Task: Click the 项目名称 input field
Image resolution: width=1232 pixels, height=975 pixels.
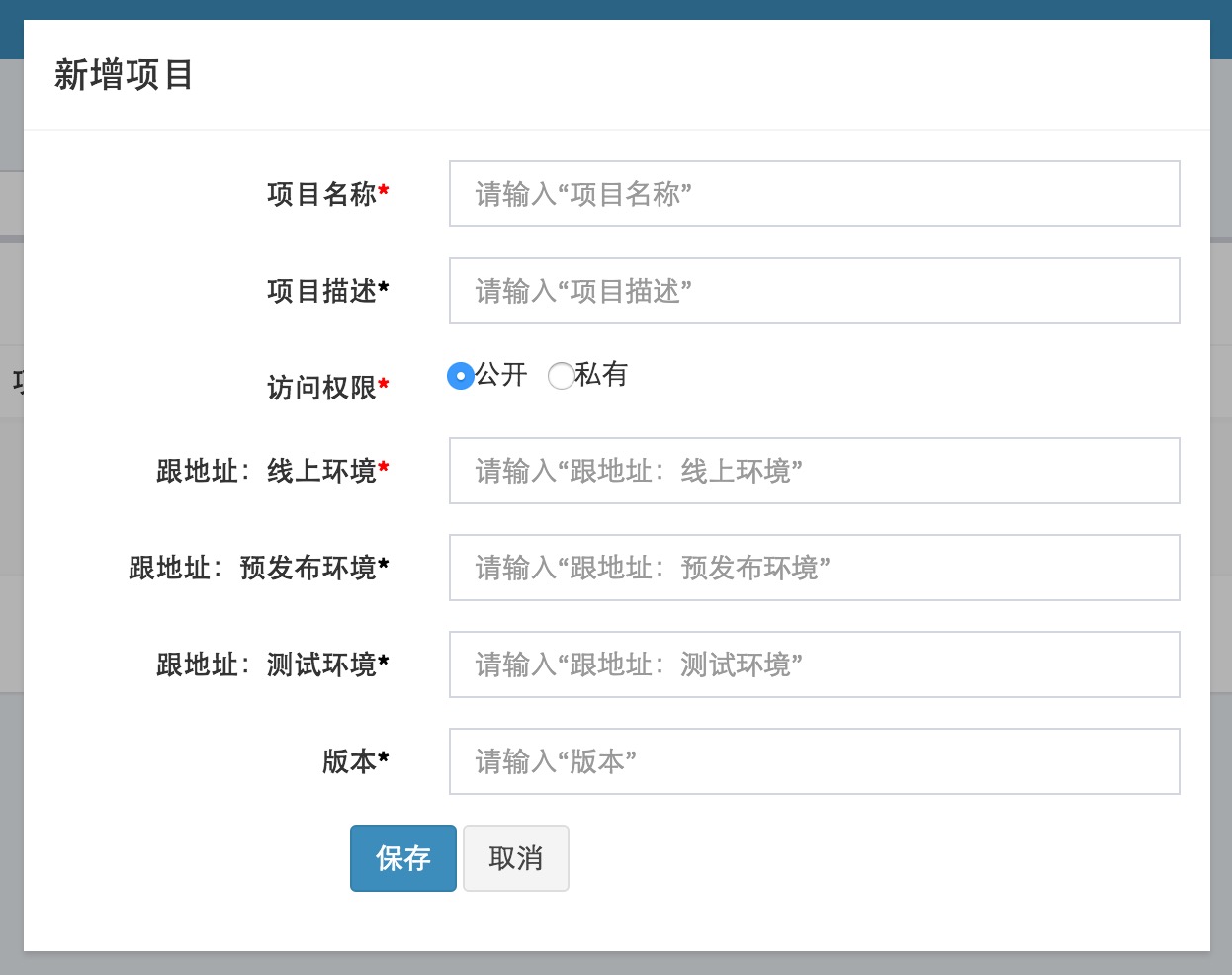Action: (814, 194)
